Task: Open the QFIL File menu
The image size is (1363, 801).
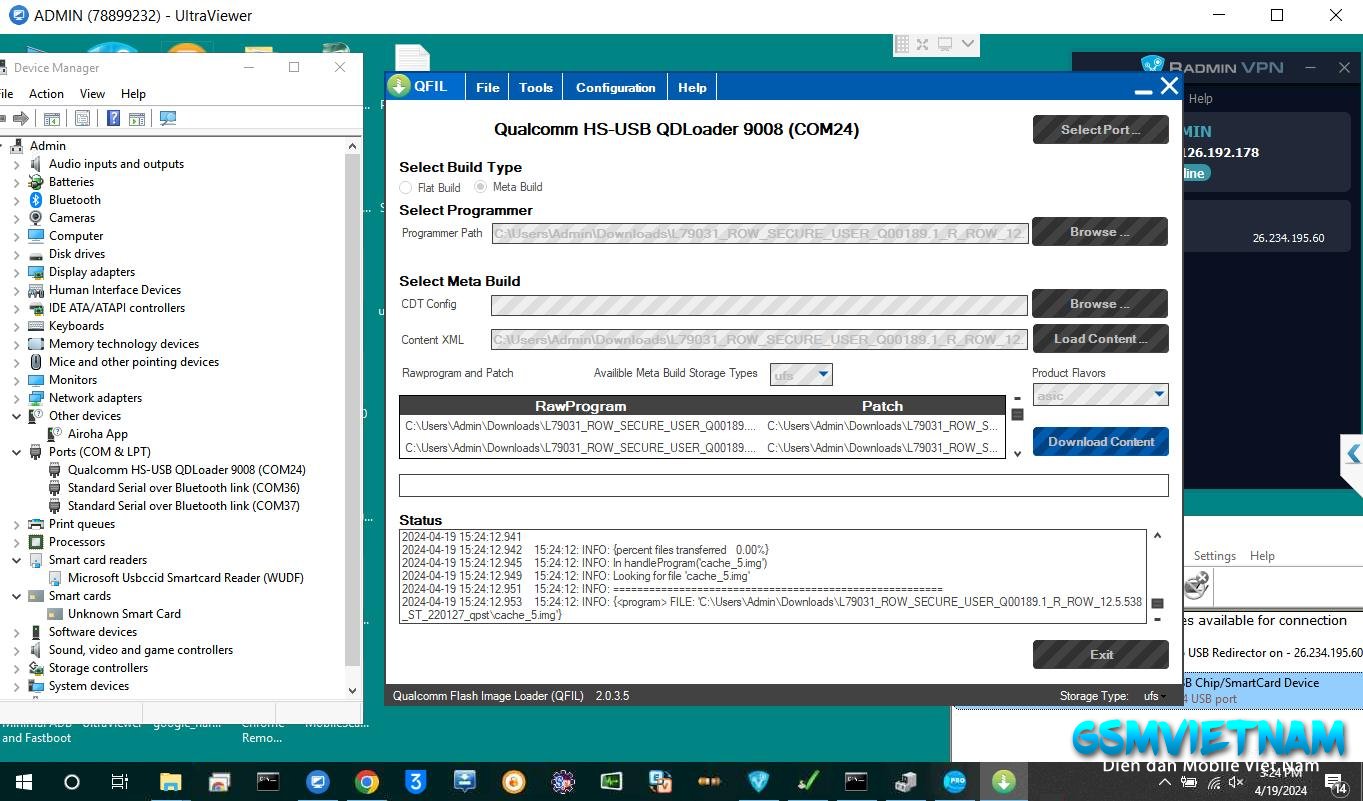Action: coord(488,87)
